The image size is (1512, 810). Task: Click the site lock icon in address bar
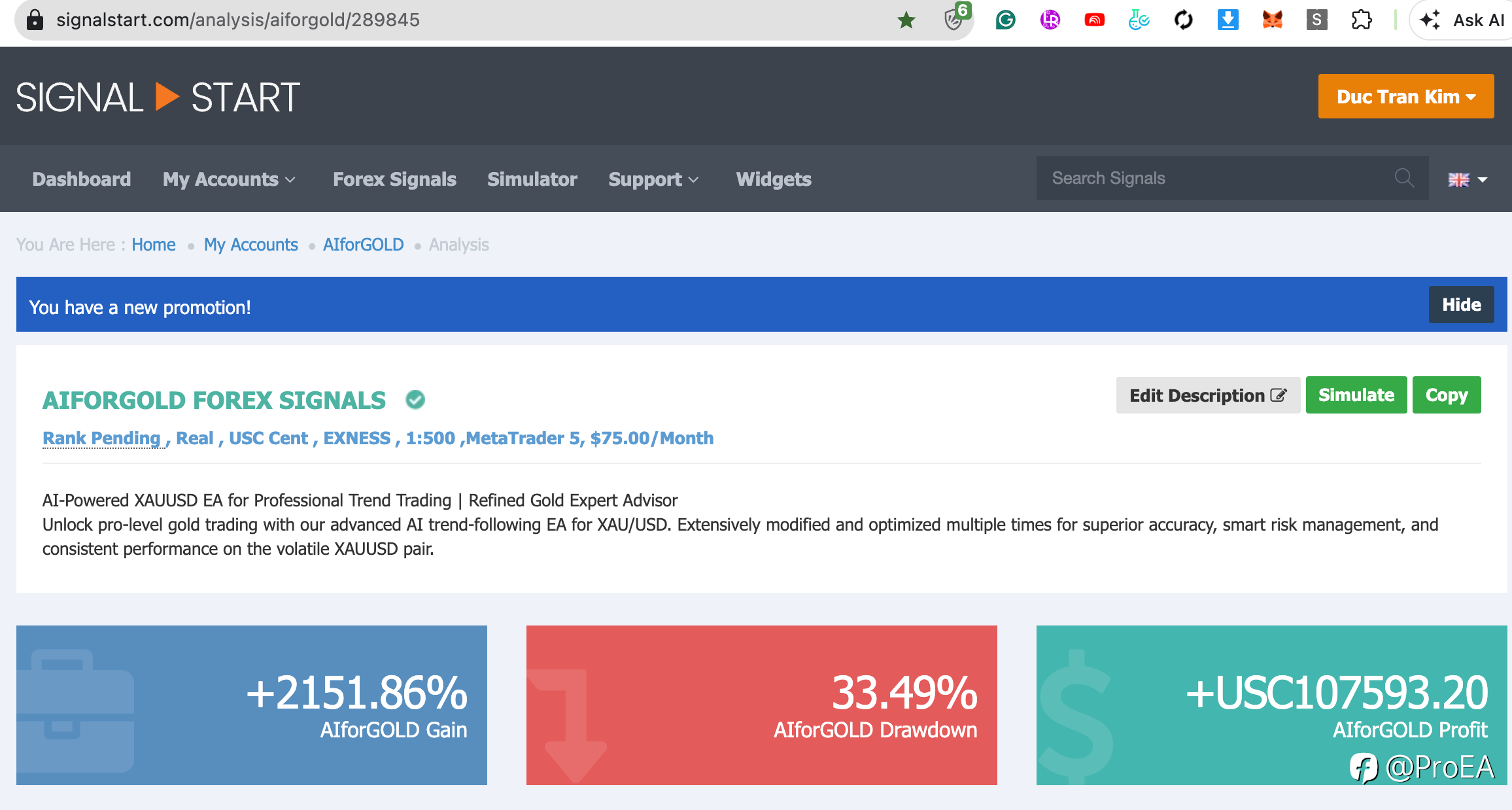click(x=35, y=20)
